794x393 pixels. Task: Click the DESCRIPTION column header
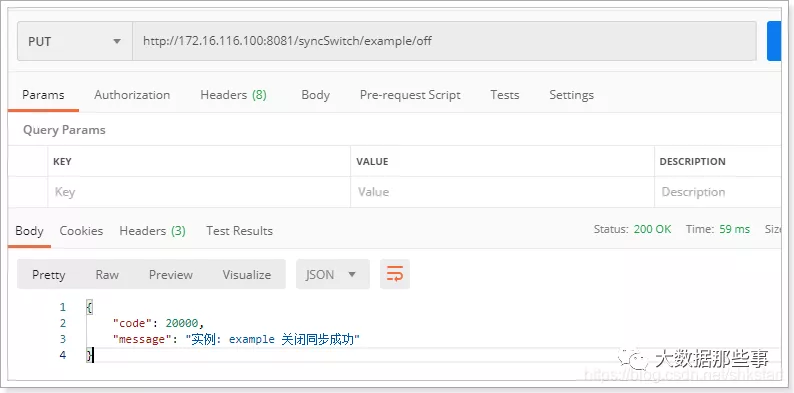(692, 162)
